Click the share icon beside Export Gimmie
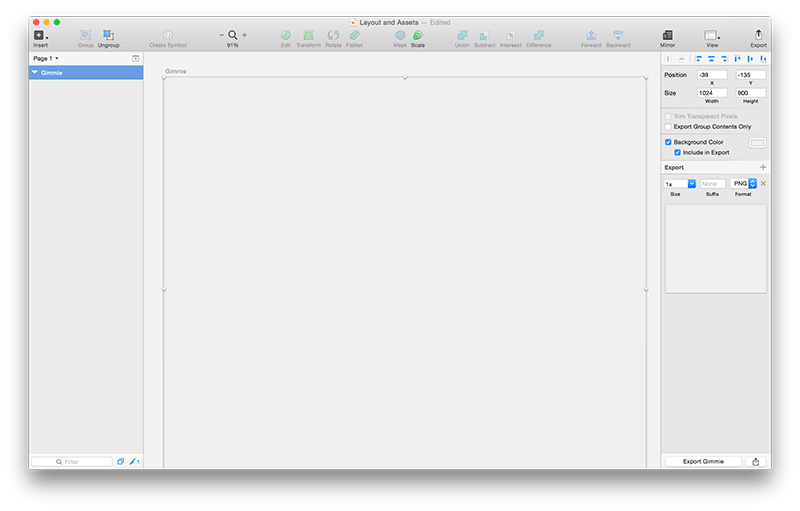 point(756,461)
